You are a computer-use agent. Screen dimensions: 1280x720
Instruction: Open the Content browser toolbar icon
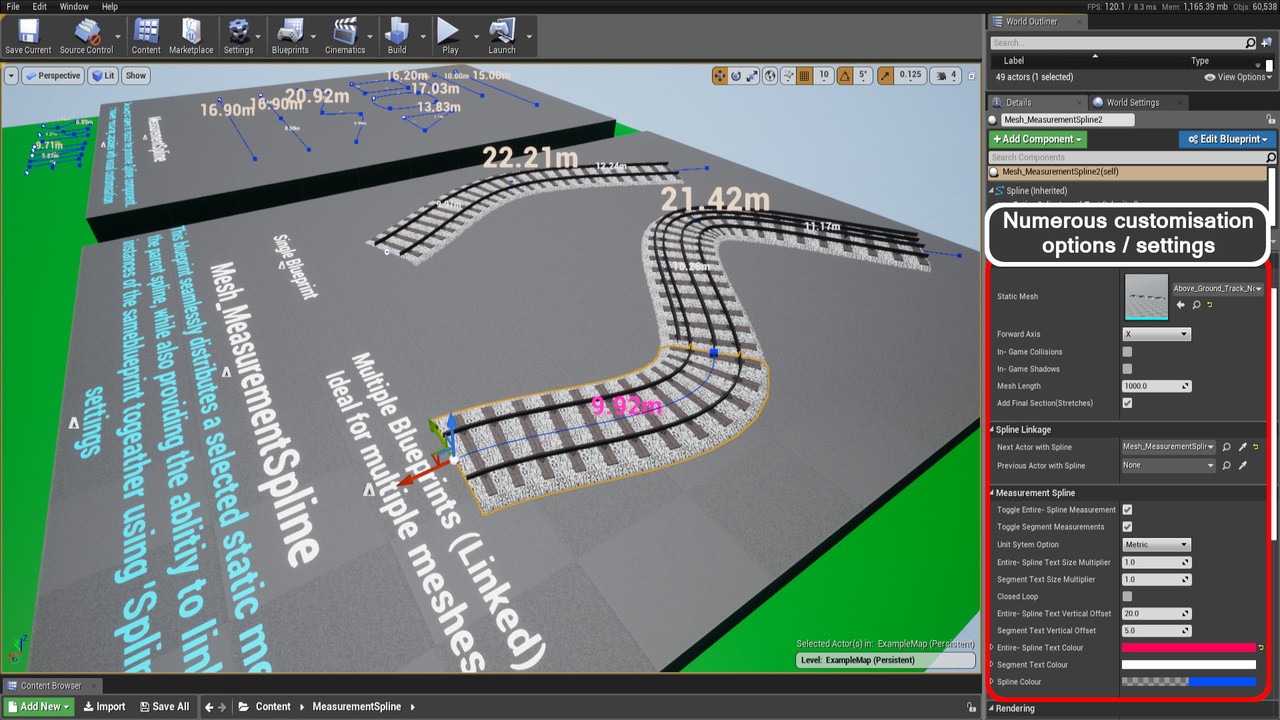point(146,36)
